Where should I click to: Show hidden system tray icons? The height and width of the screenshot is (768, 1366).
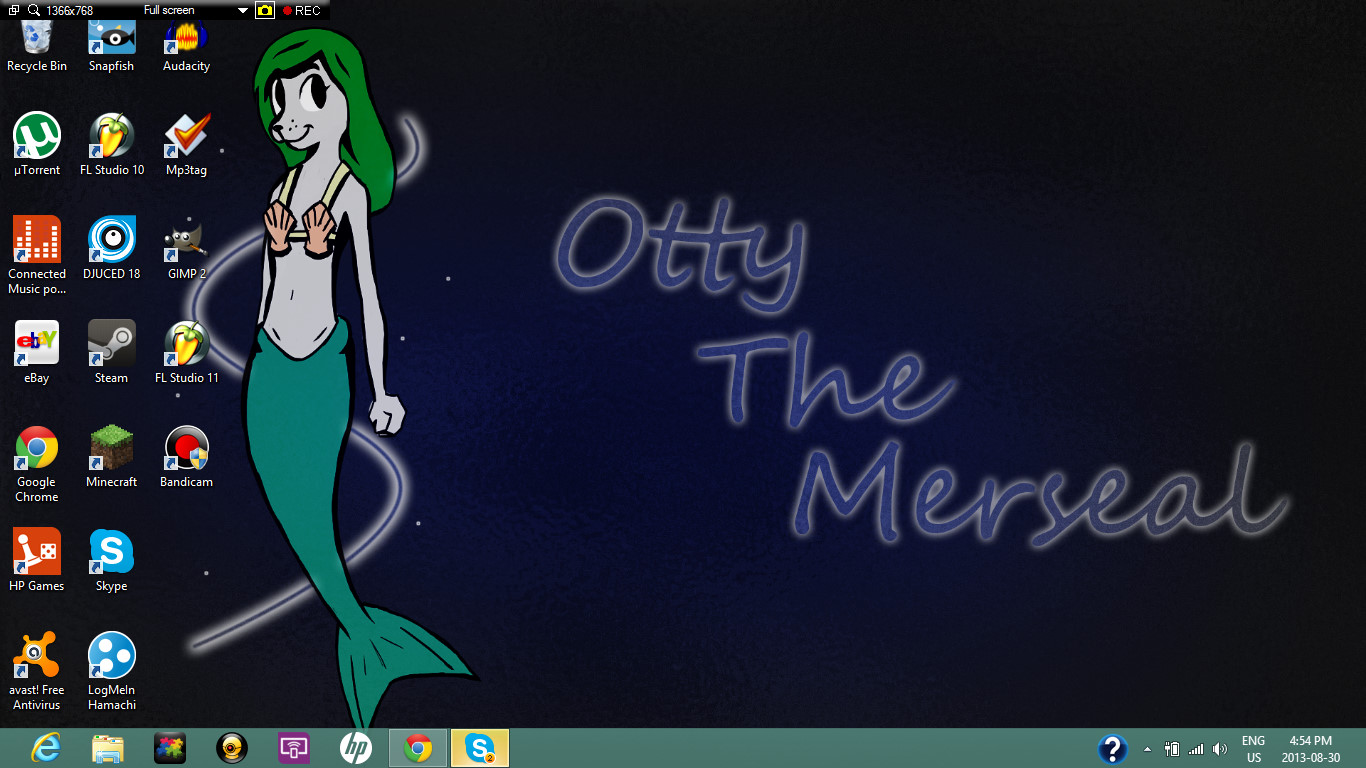tap(1147, 749)
